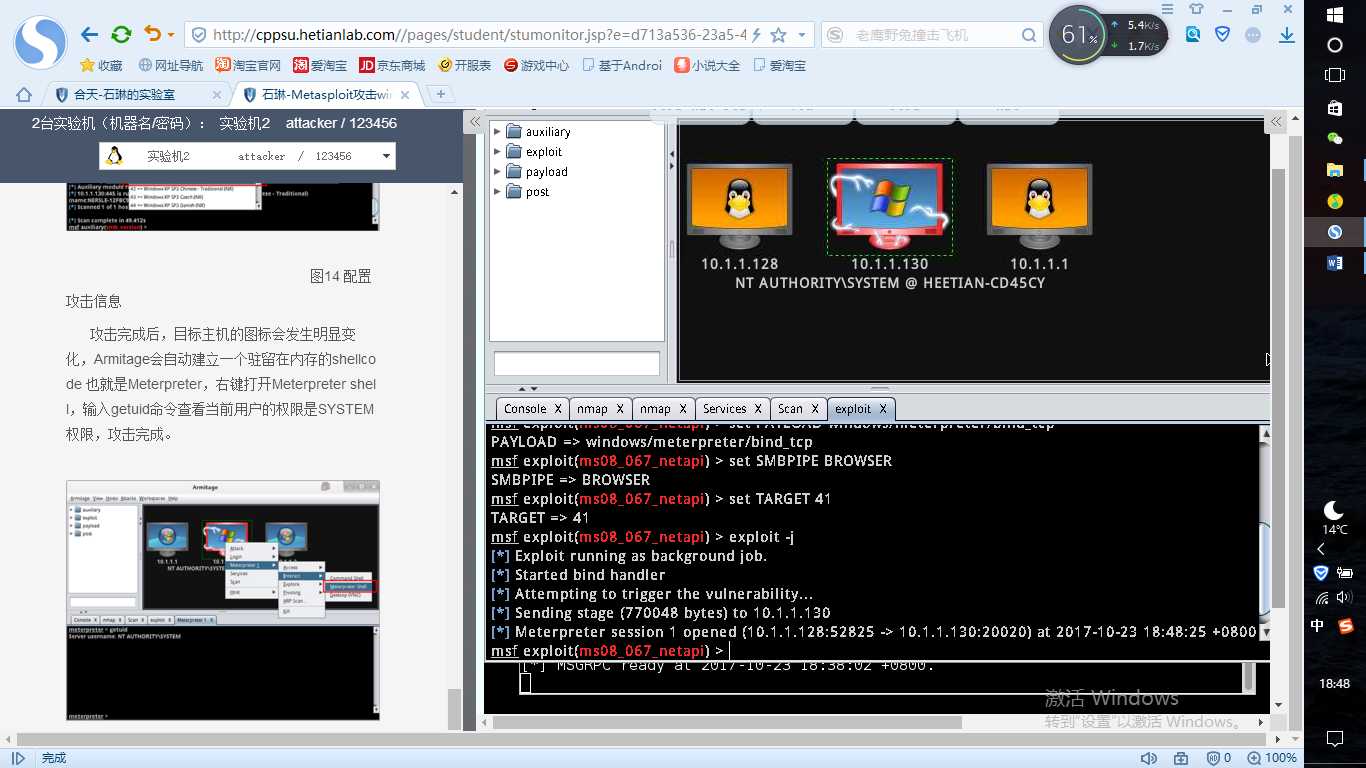Open Windows notification center
The height and width of the screenshot is (768, 1366).
click(x=1335, y=739)
